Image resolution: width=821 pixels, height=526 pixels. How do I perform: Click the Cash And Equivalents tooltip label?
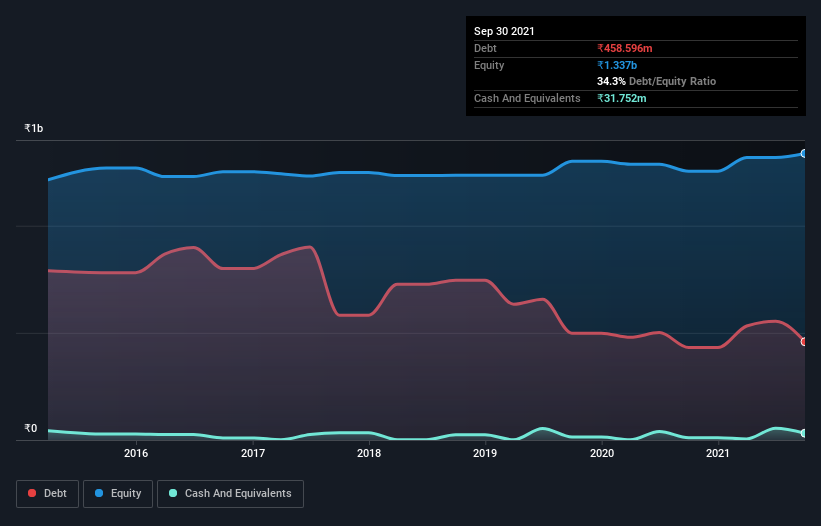click(x=527, y=98)
